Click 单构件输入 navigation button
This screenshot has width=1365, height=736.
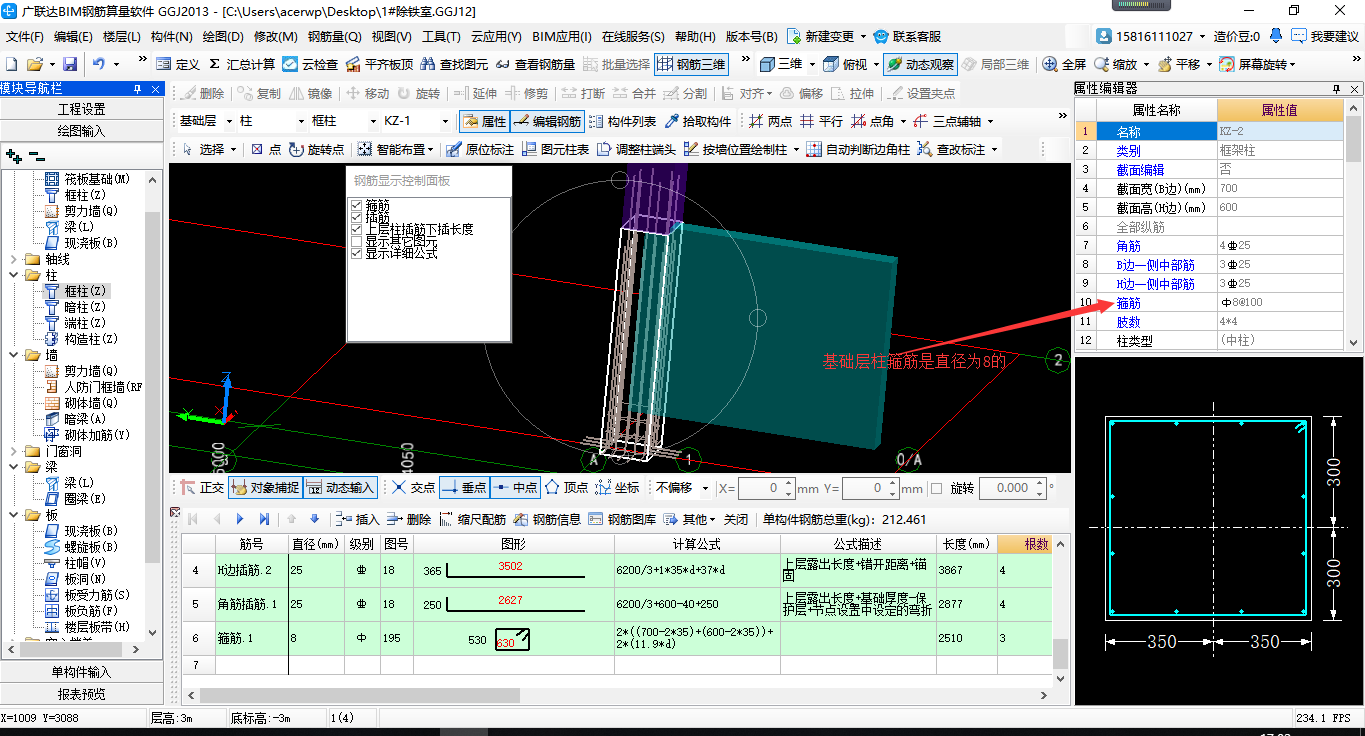click(x=82, y=672)
